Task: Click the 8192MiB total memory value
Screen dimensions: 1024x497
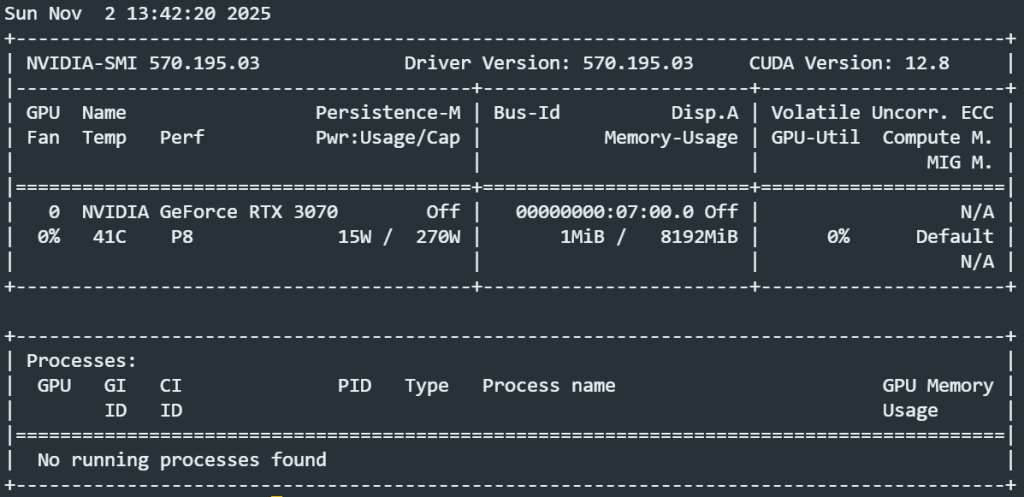Action: [699, 237]
